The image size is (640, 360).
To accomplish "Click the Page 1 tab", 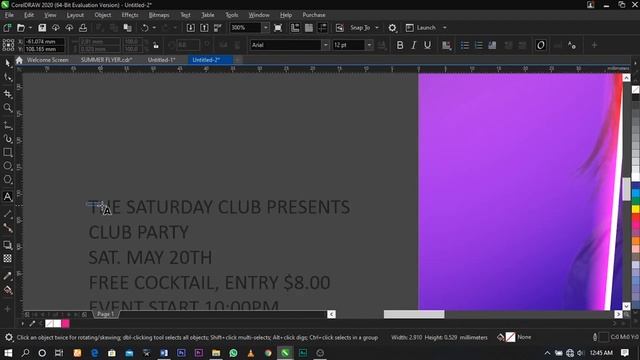I will click(x=105, y=314).
